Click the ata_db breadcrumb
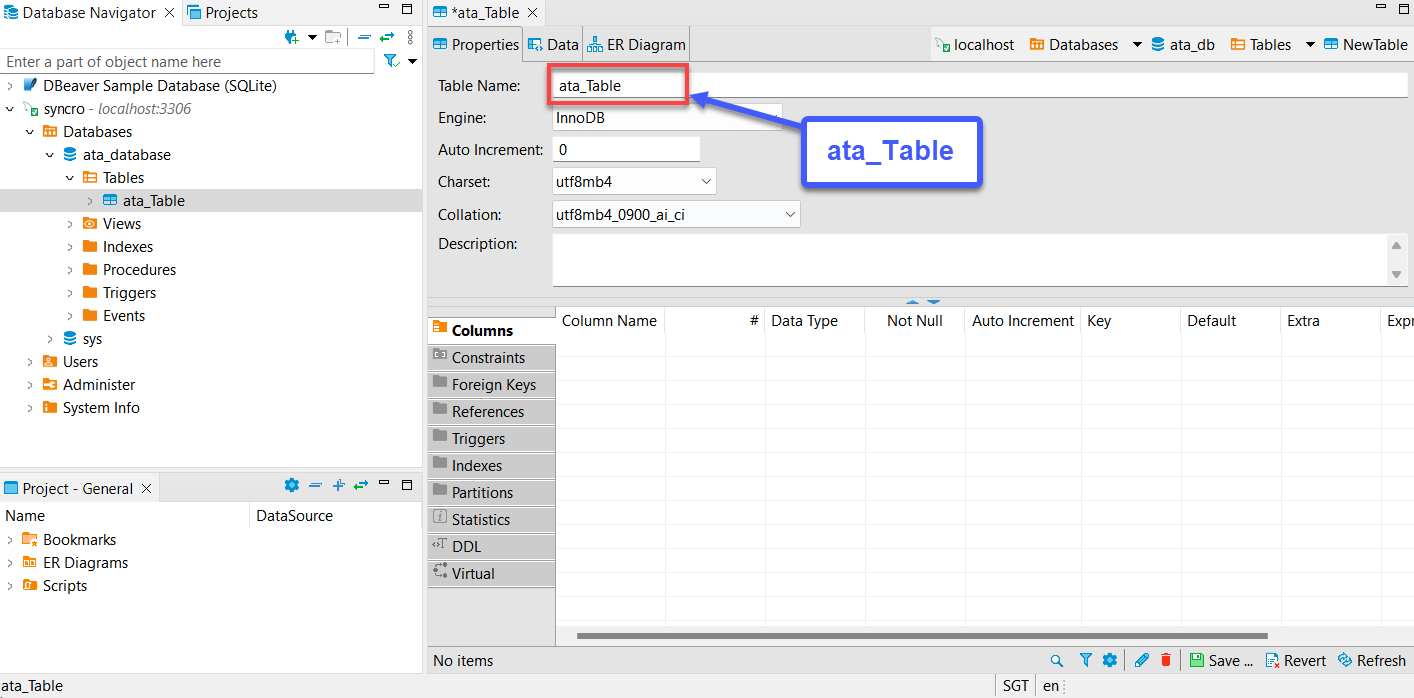 (x=1183, y=45)
